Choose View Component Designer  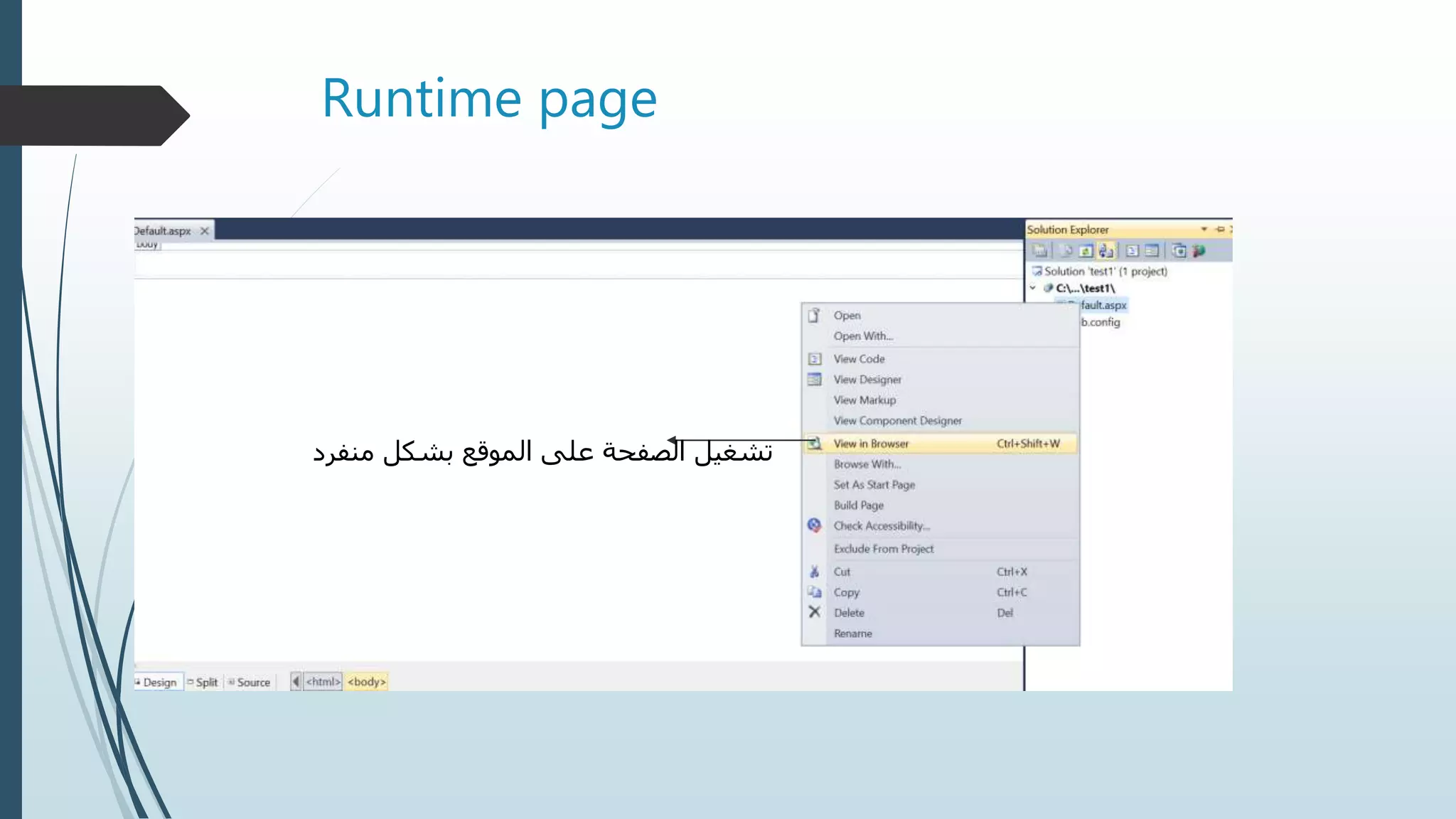940,421
